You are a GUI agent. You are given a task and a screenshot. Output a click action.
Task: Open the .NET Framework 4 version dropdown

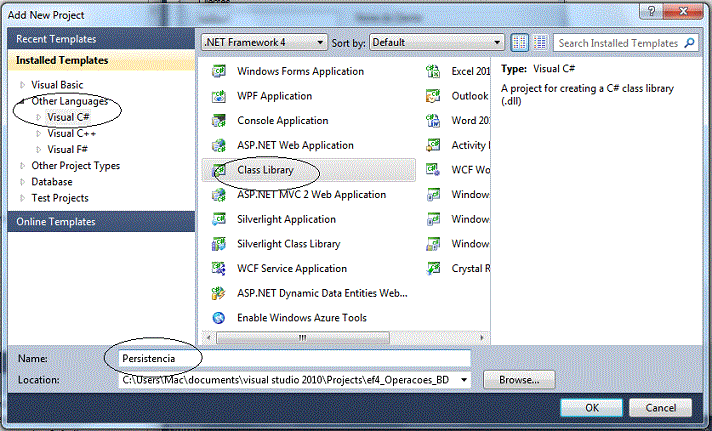click(x=264, y=43)
